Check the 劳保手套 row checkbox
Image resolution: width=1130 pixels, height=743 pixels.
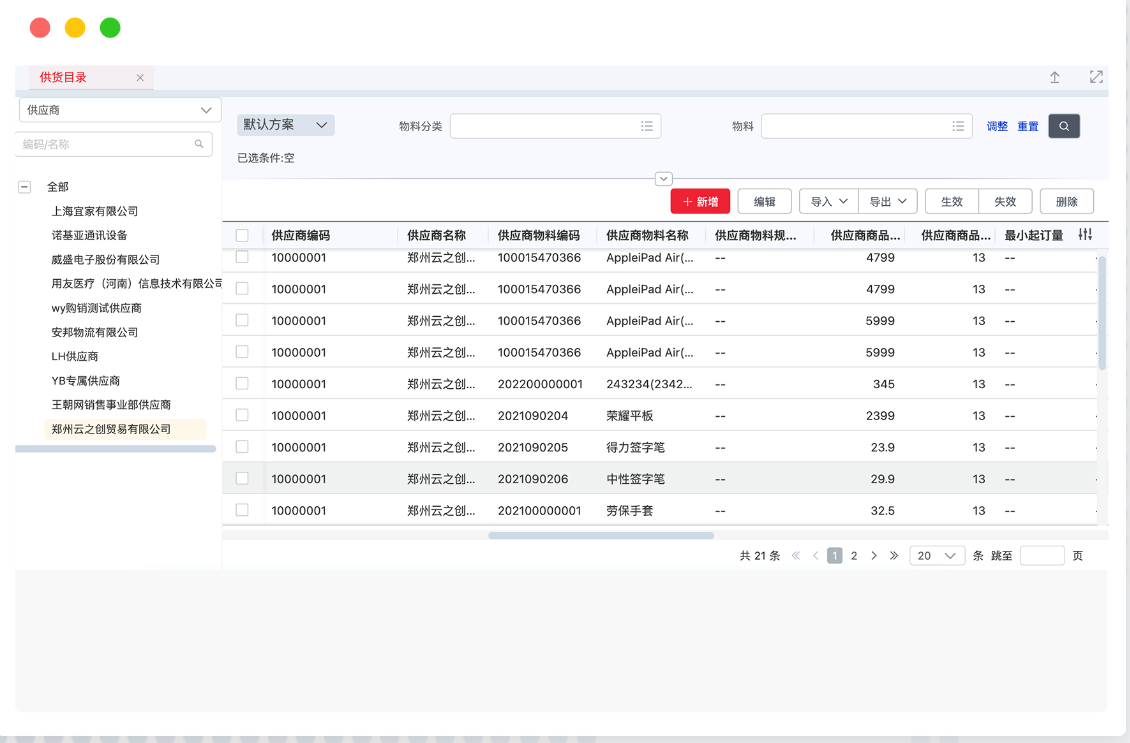click(242, 510)
